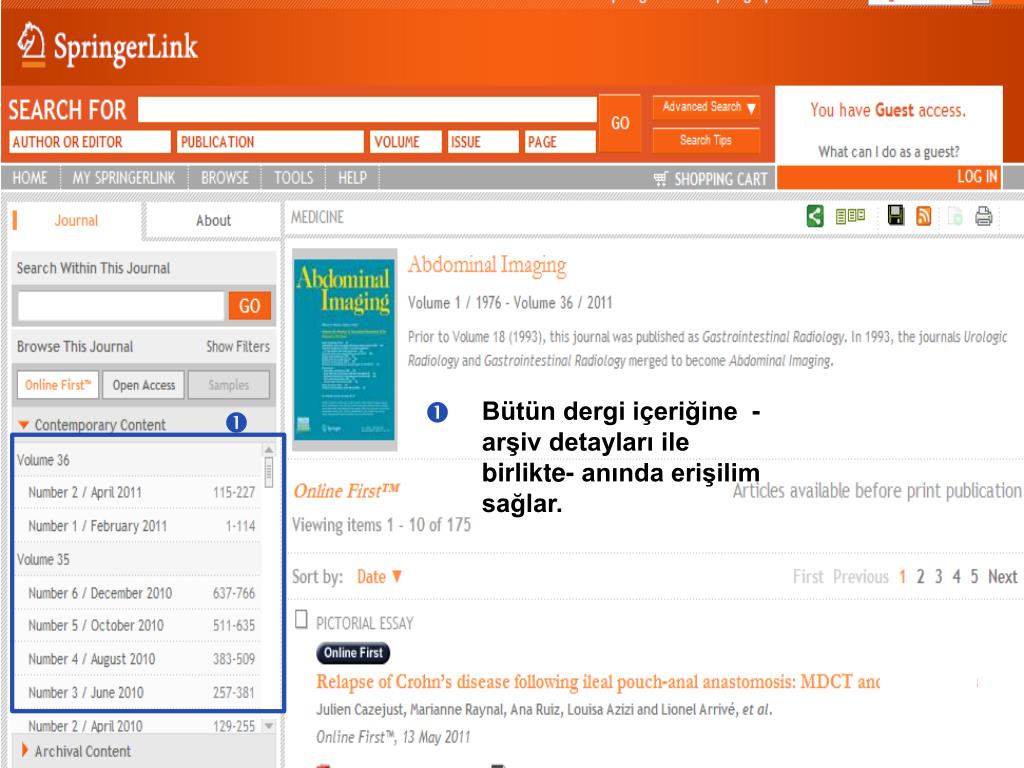Click the AUTHOR OR EDITOR field
The width and height of the screenshot is (1024, 768).
tap(90, 142)
